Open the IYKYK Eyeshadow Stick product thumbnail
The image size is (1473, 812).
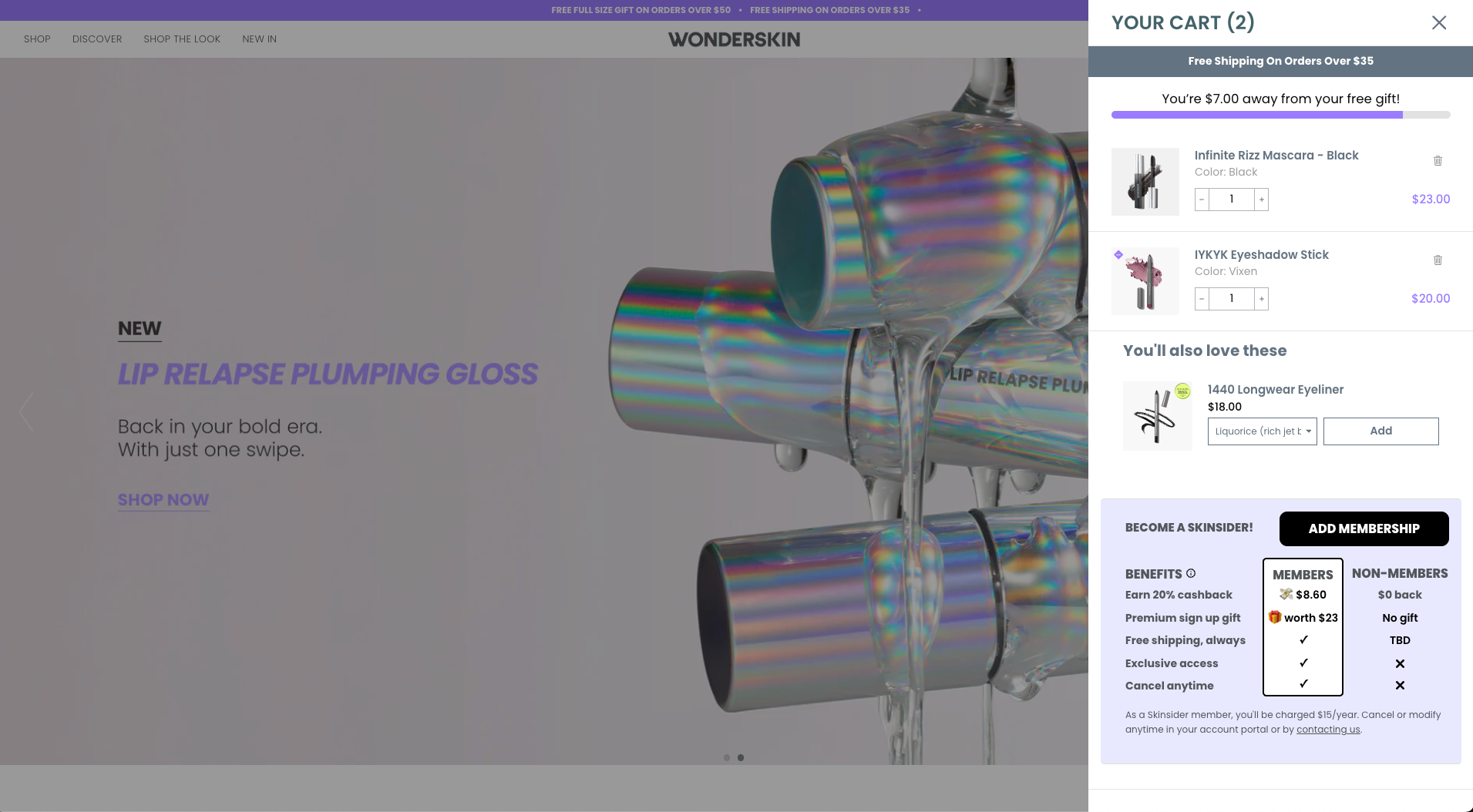(1145, 281)
